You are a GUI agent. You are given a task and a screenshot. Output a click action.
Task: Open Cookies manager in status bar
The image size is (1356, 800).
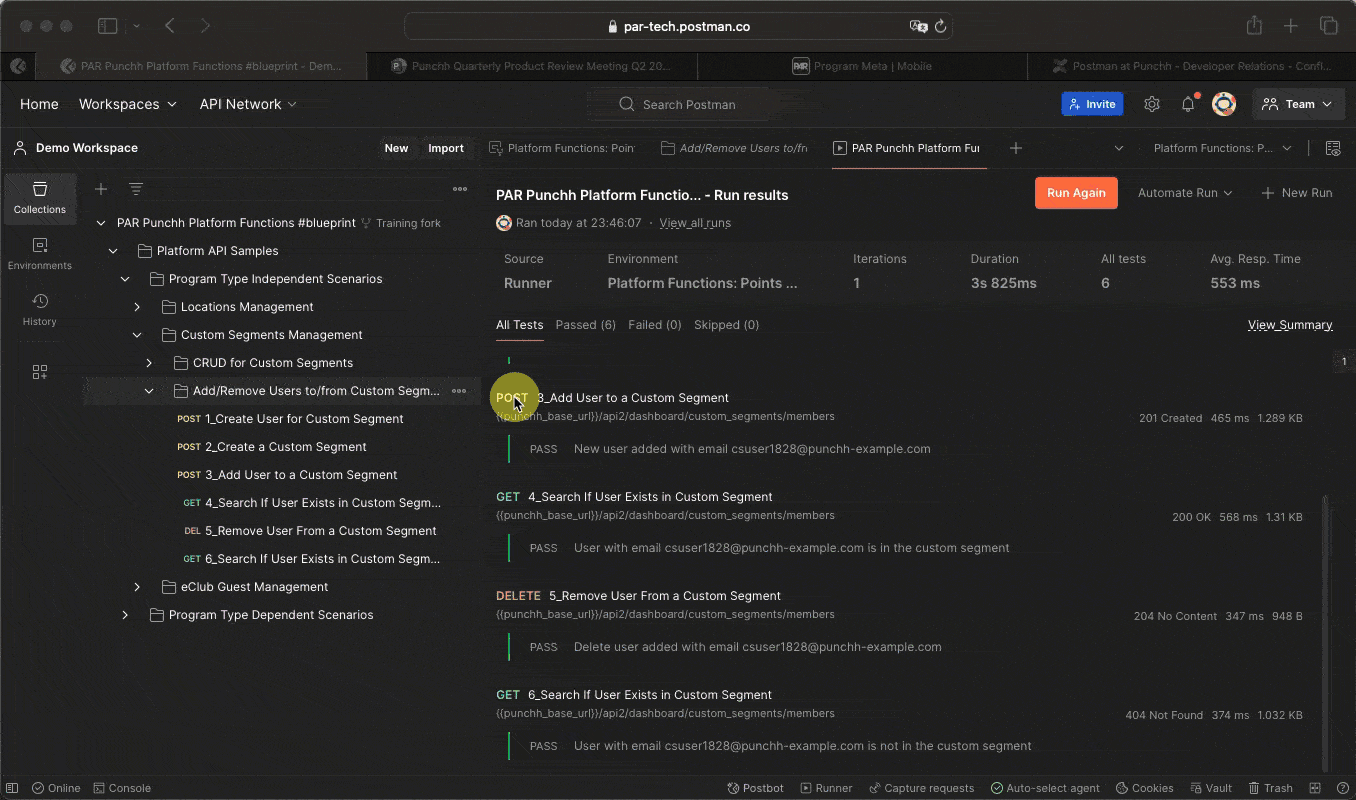pos(1144,788)
